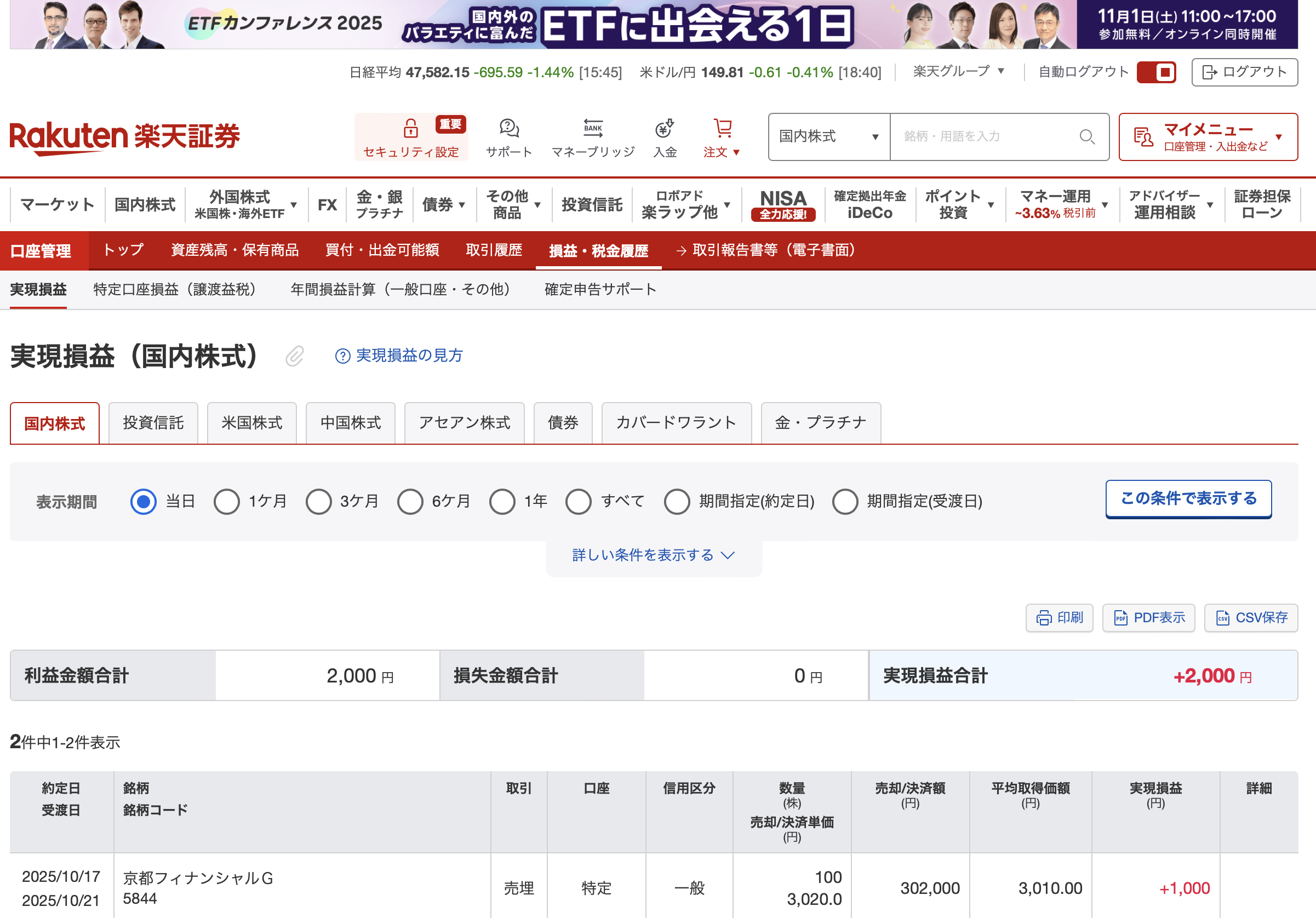The width and height of the screenshot is (1316, 918).
Task: Open the Support chat icon
Action: tap(508, 128)
